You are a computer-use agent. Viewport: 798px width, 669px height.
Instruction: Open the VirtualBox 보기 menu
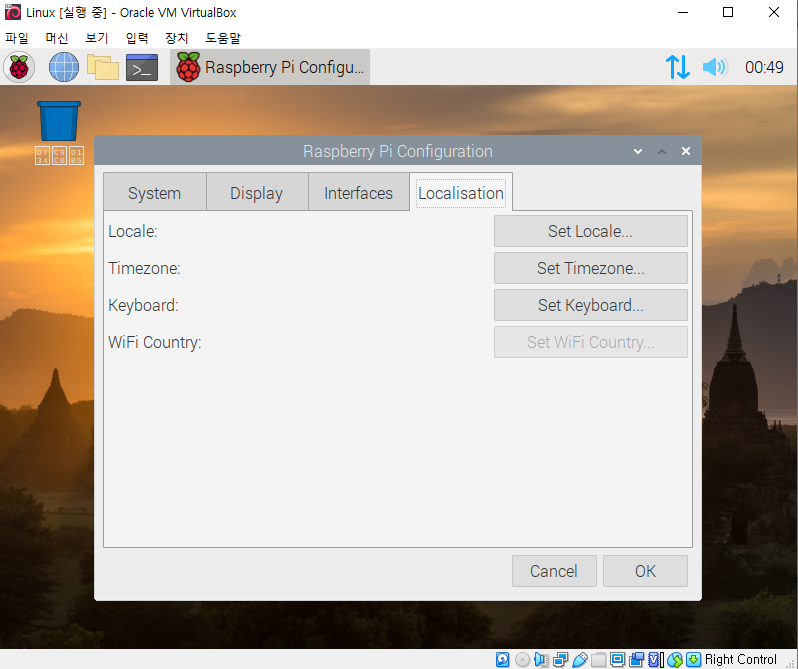pyautogui.click(x=97, y=38)
